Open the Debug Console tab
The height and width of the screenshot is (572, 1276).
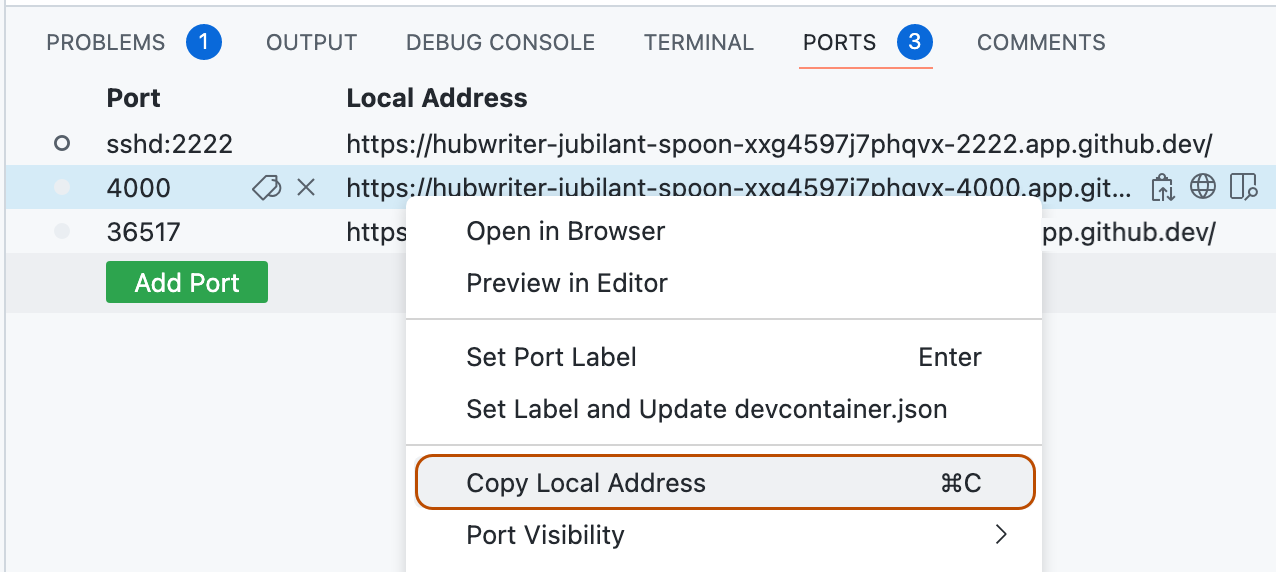coord(500,43)
